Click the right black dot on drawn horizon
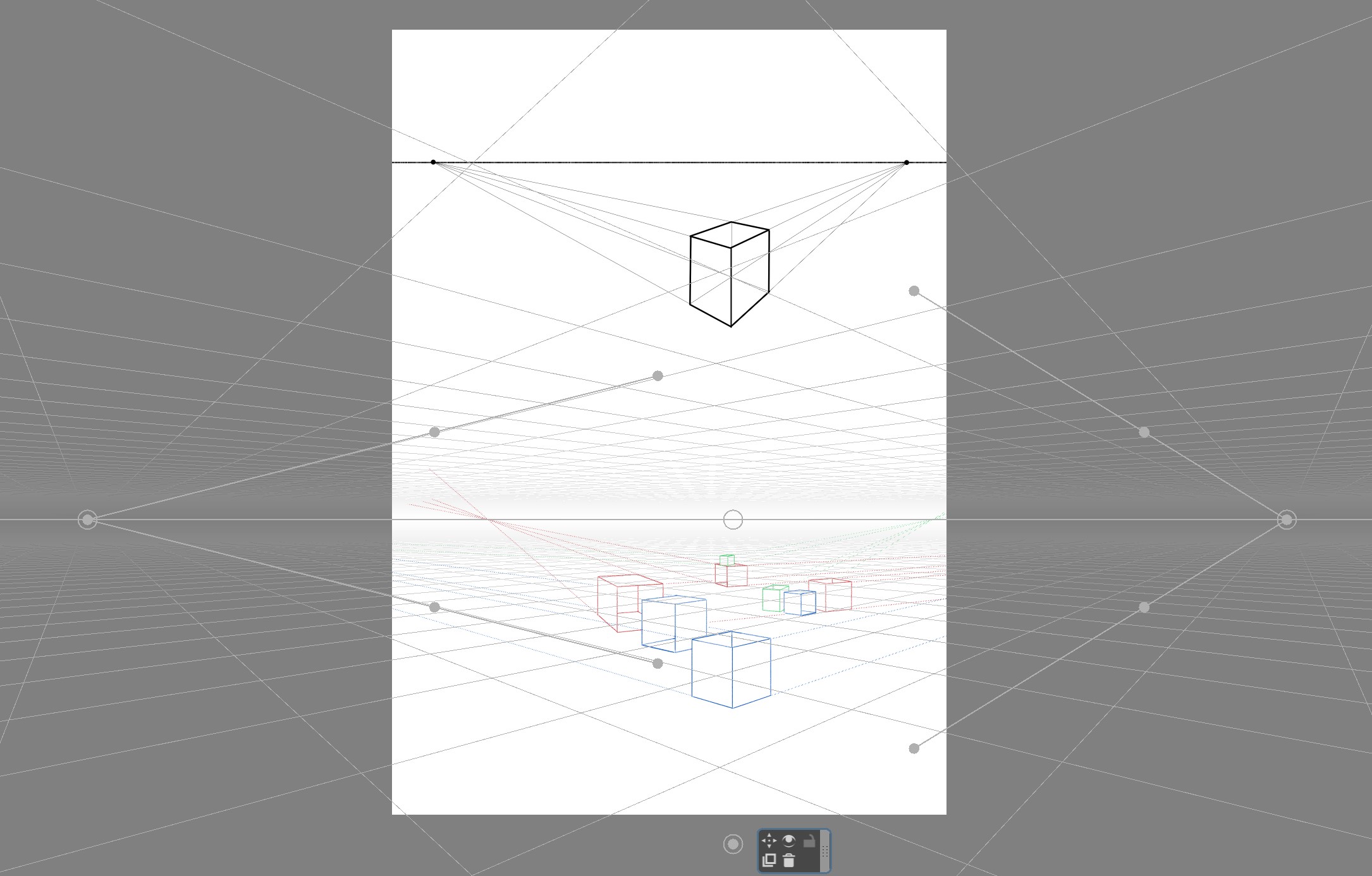Viewport: 1372px width, 876px height. coord(907,162)
